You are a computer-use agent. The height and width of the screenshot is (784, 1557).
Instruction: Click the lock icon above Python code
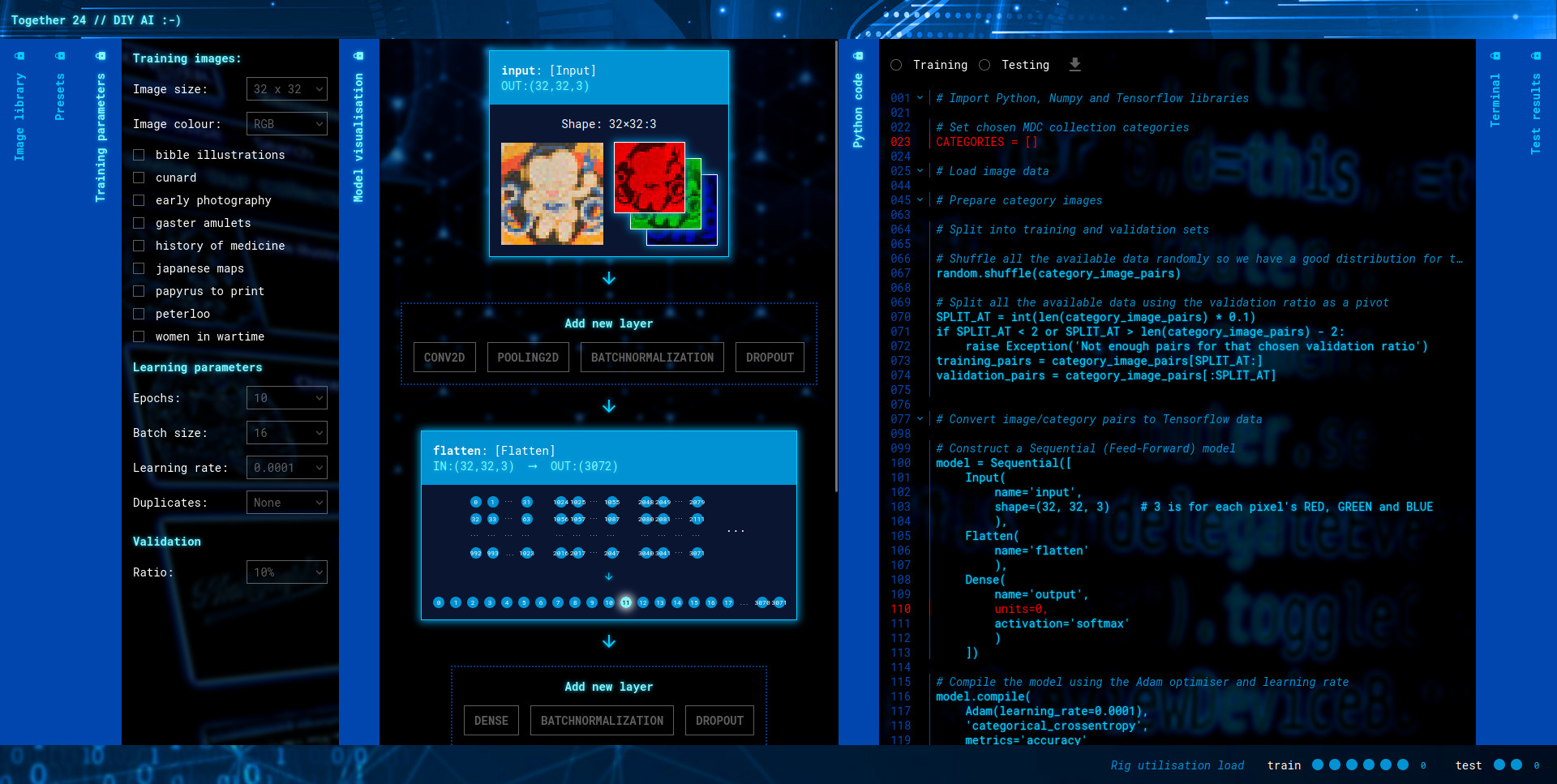pyautogui.click(x=858, y=56)
